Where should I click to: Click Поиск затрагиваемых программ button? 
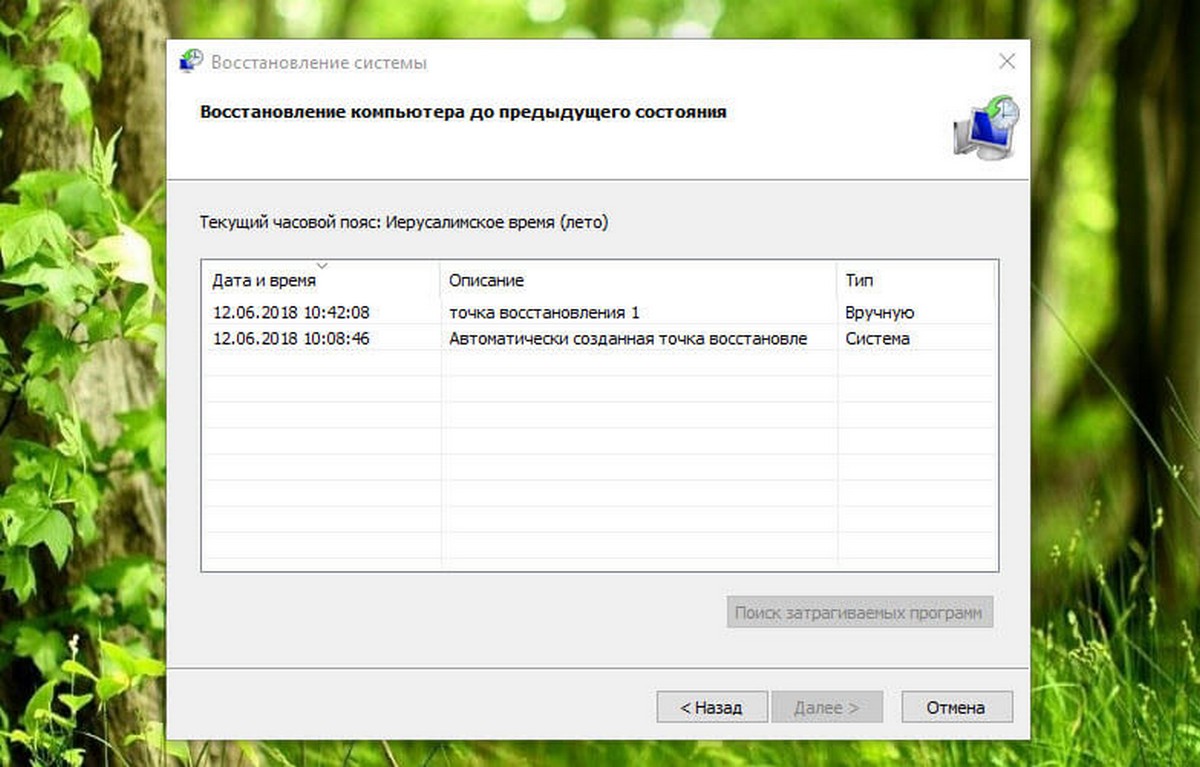pyautogui.click(x=860, y=612)
